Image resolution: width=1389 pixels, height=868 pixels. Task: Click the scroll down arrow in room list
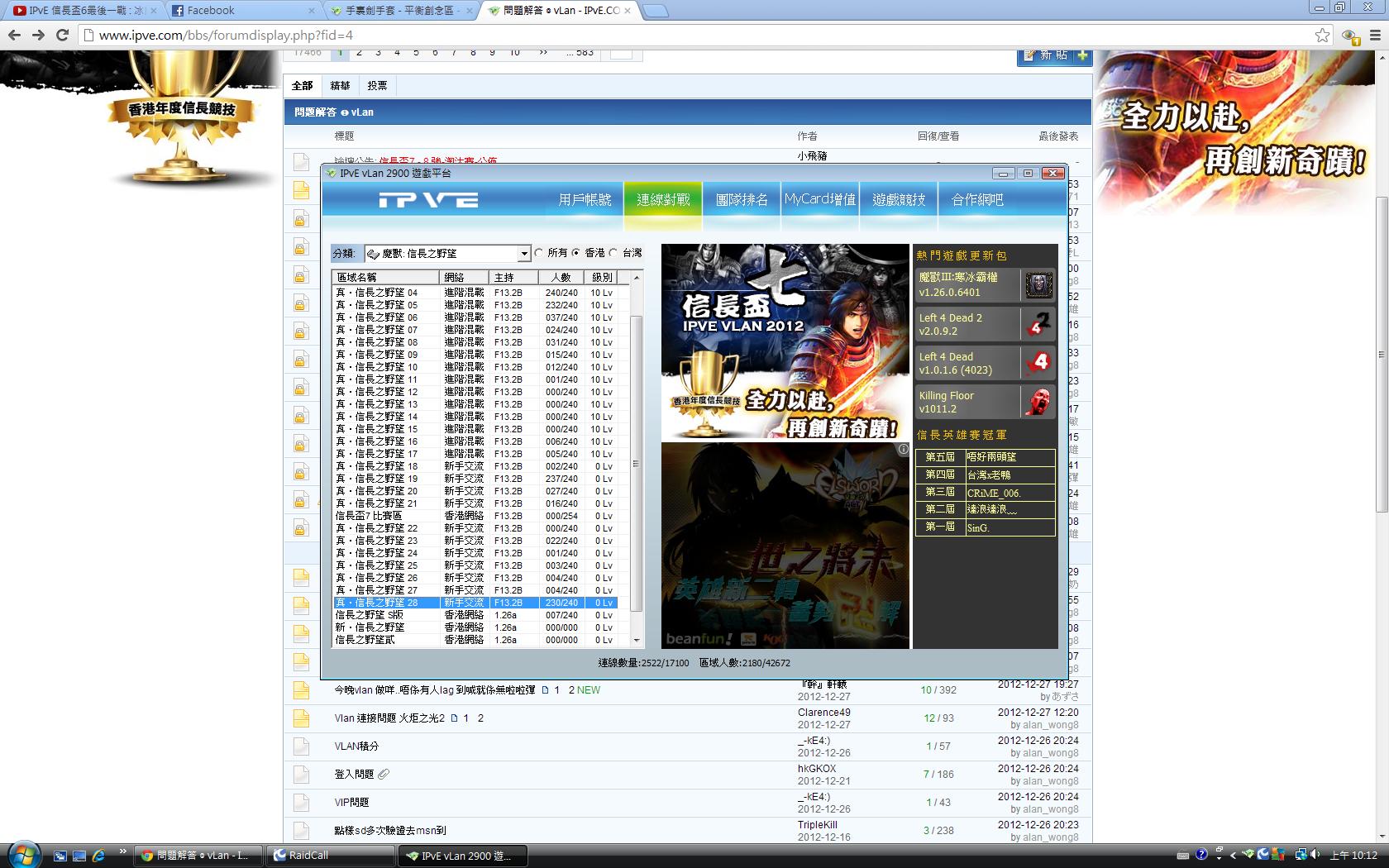coord(636,640)
